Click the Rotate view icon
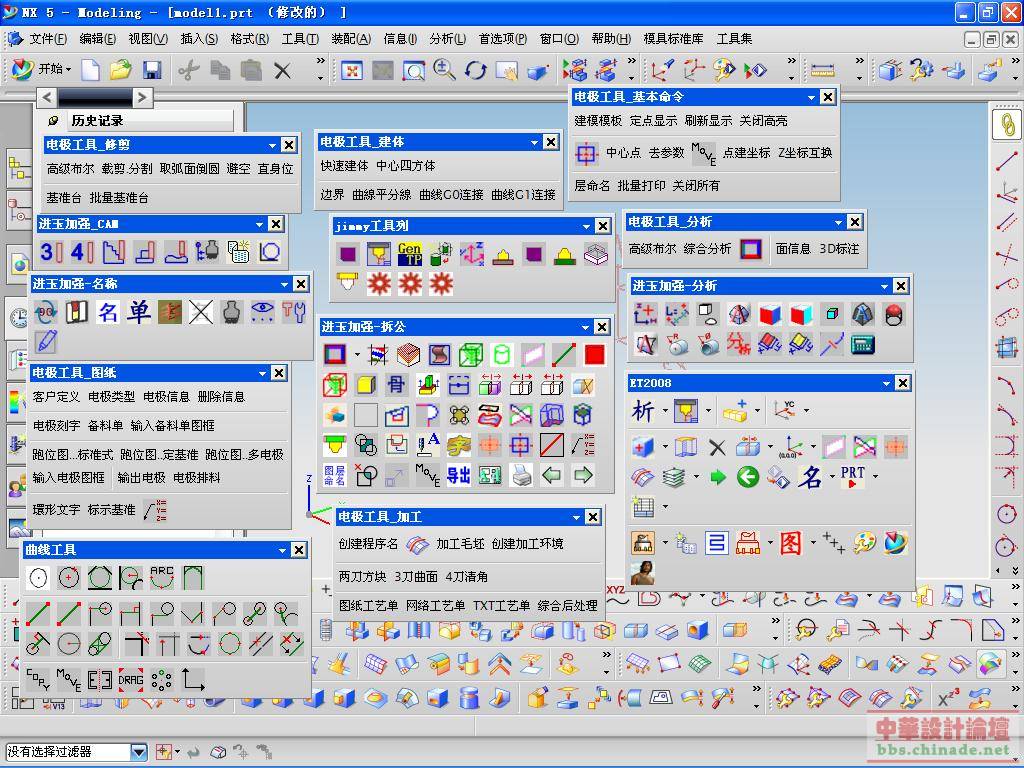1024x768 pixels. pyautogui.click(x=475, y=70)
